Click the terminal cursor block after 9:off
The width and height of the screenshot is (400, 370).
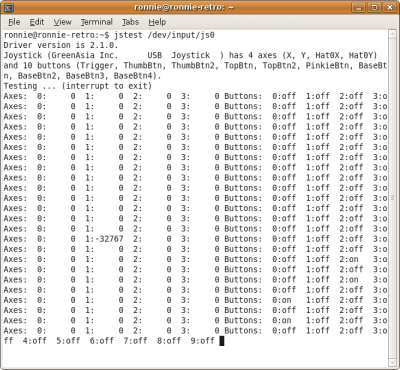[x=222, y=341]
